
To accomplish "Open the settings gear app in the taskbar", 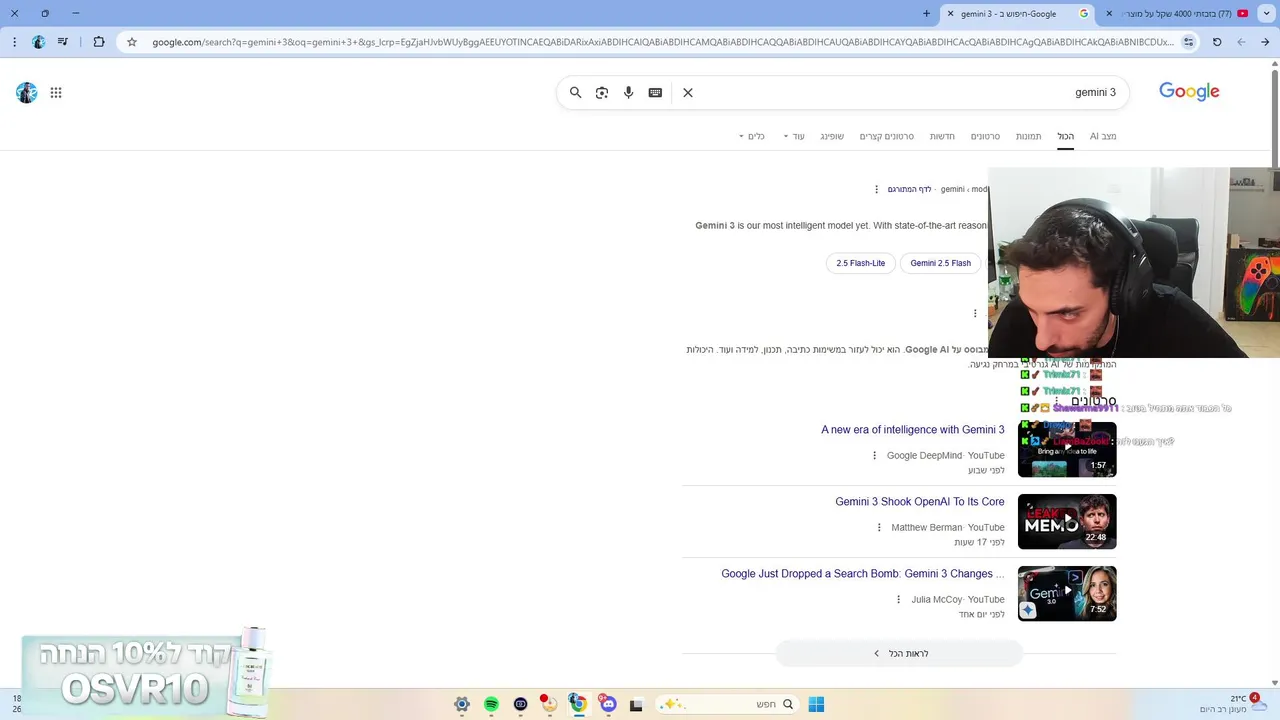I will tap(462, 704).
